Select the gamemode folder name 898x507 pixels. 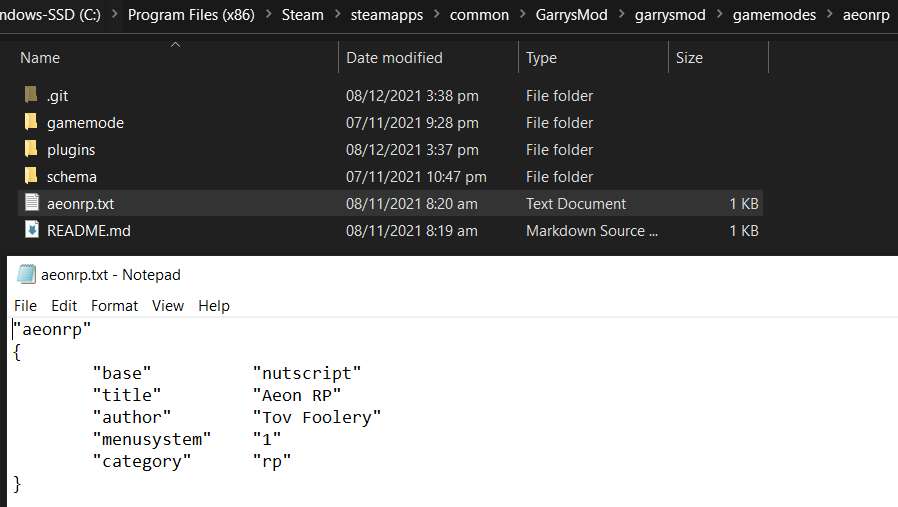point(85,123)
